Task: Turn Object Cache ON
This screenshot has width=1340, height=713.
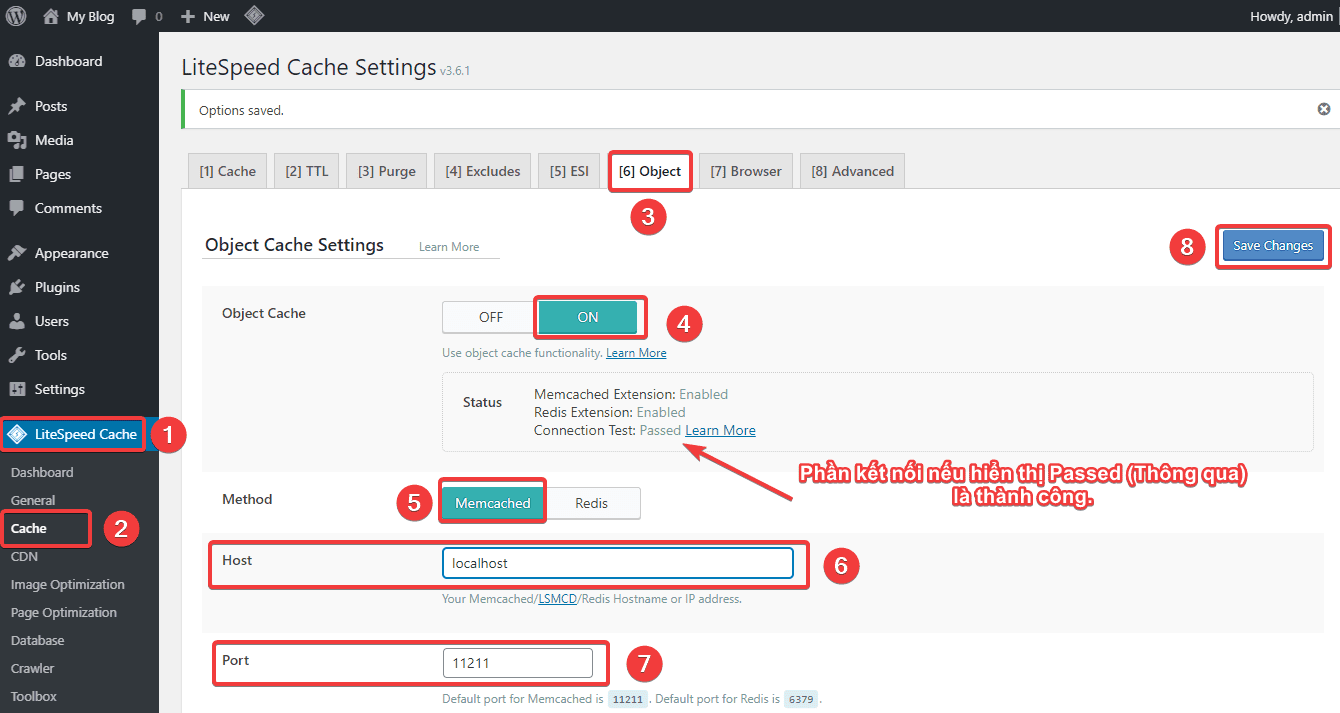Action: click(x=588, y=317)
